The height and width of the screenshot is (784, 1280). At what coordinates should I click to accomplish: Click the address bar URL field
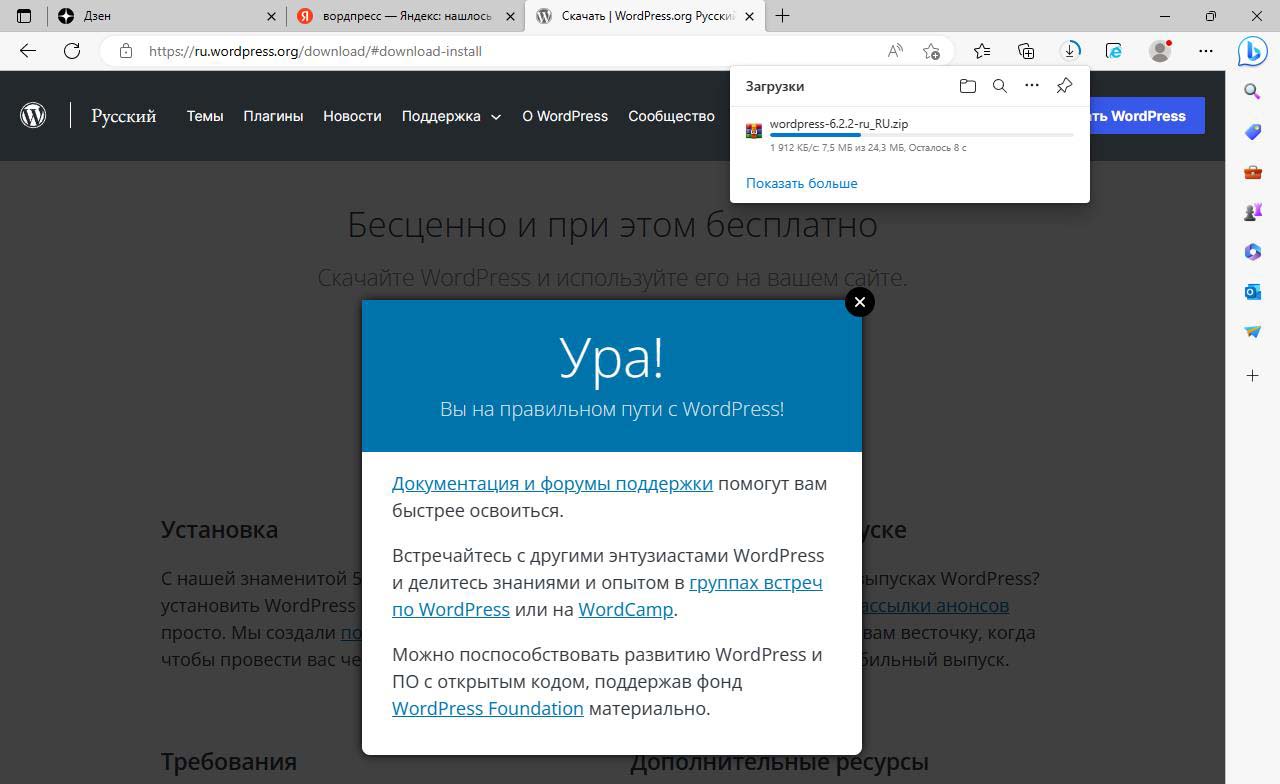point(500,51)
